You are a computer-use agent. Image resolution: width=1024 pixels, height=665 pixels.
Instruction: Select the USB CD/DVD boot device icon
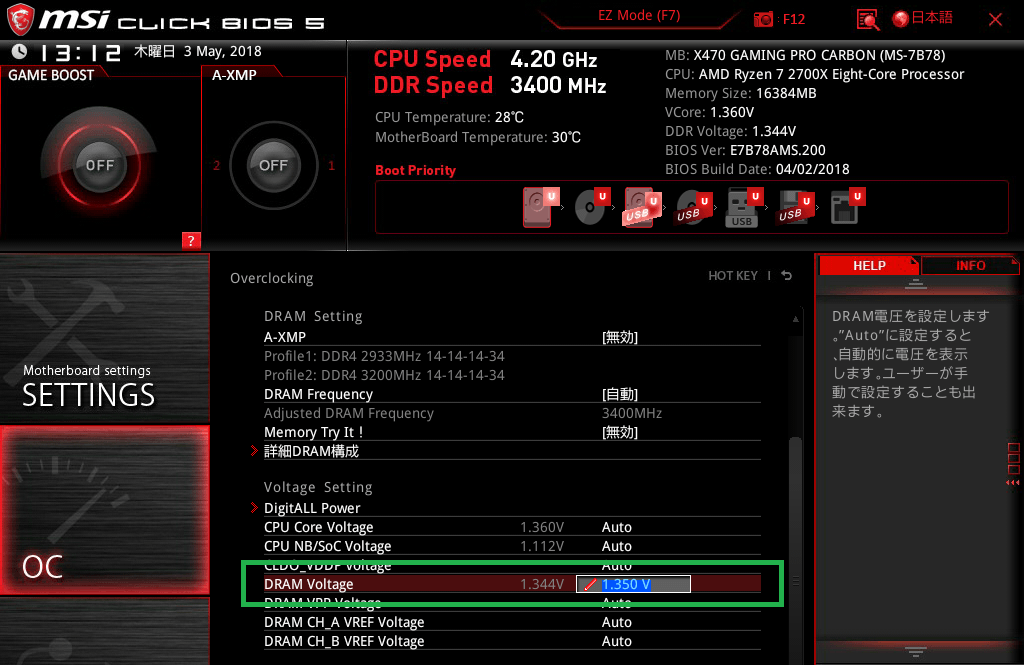[x=694, y=206]
